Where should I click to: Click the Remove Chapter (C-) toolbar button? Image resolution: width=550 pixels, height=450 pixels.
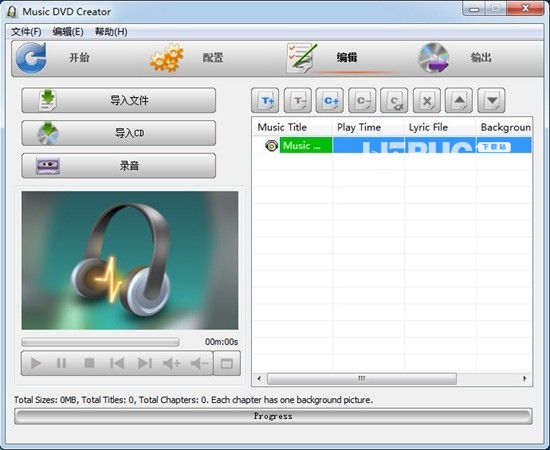[x=362, y=100]
